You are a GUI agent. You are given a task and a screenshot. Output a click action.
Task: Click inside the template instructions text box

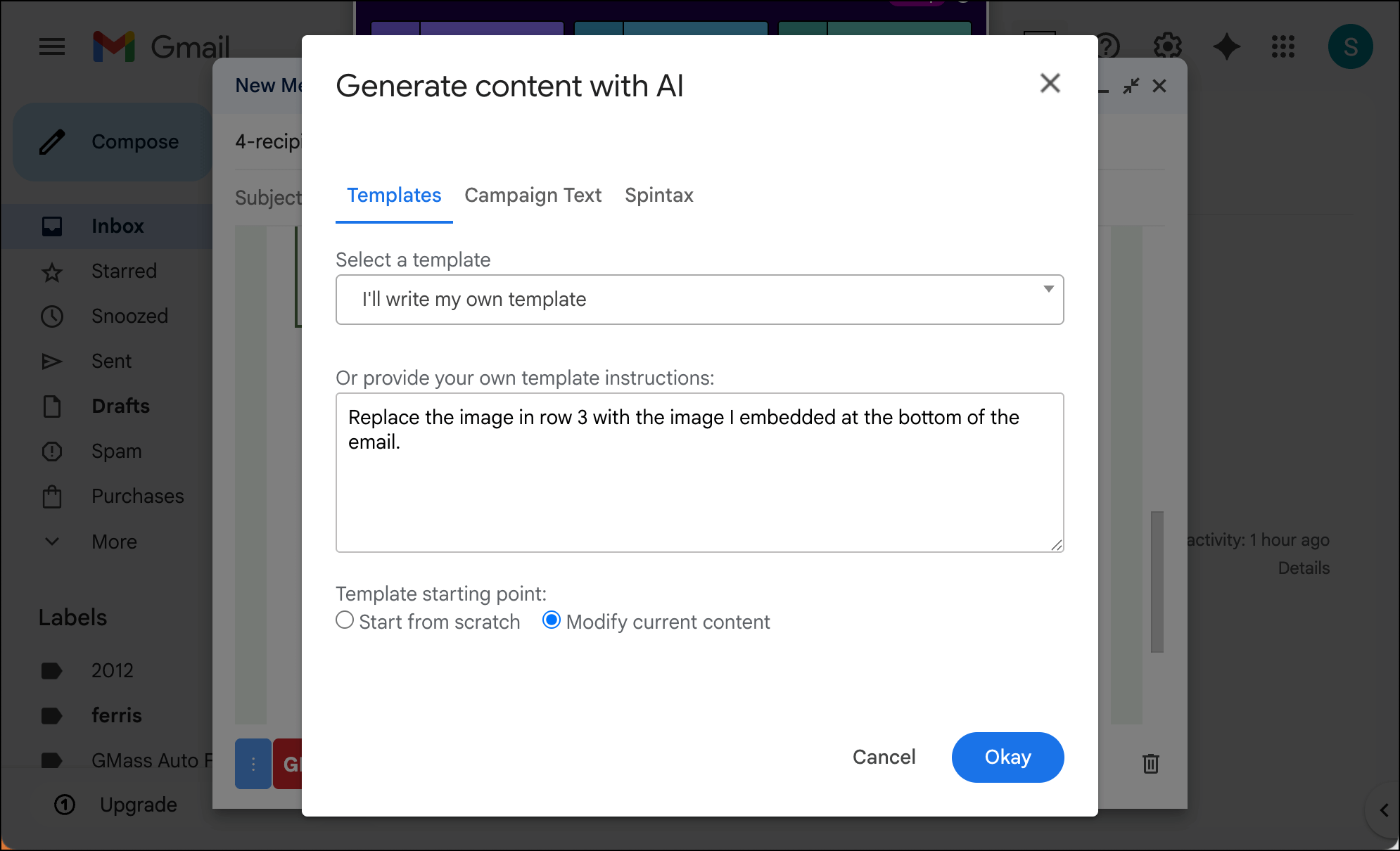pos(699,492)
